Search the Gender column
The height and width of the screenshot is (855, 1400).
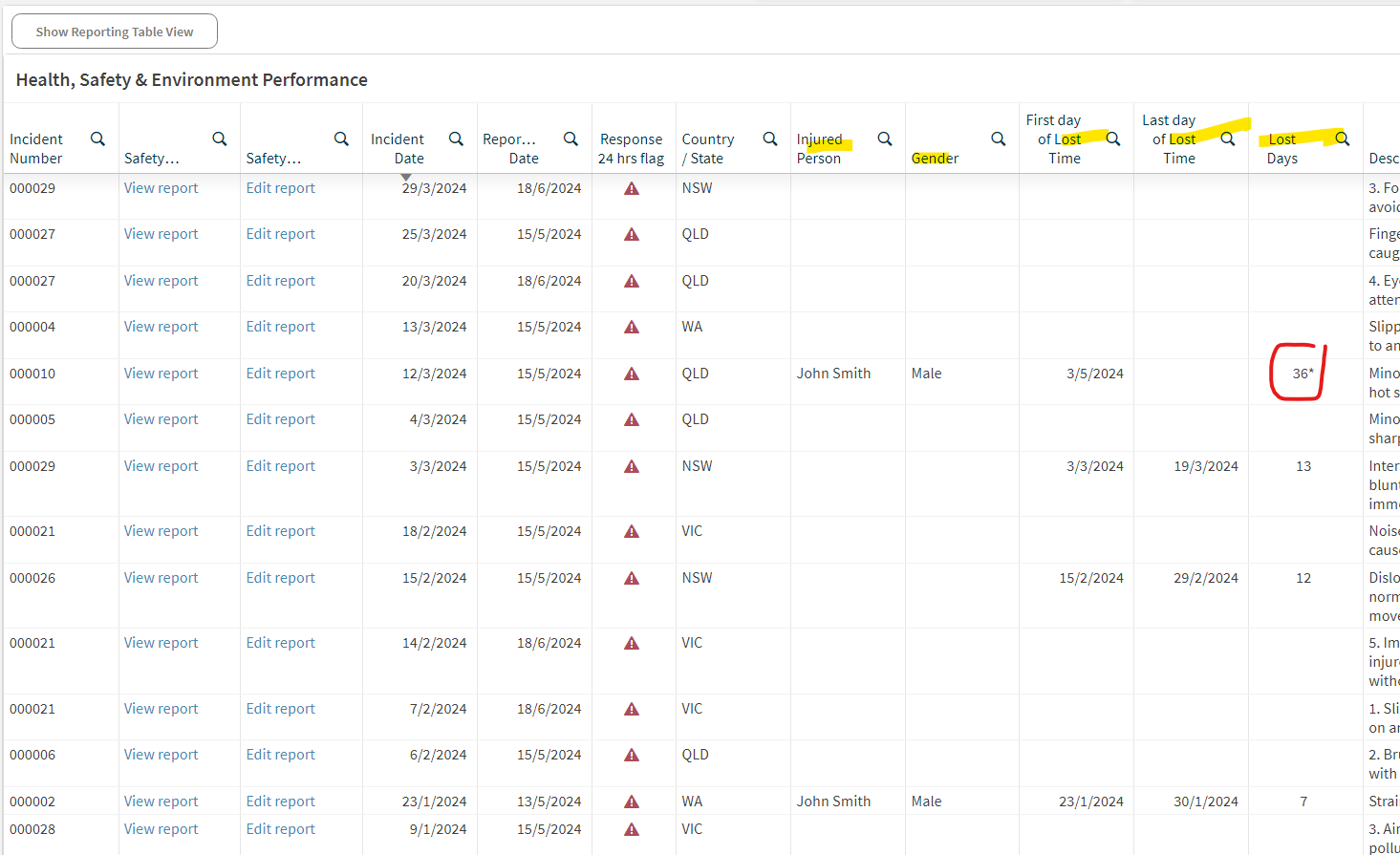(999, 139)
